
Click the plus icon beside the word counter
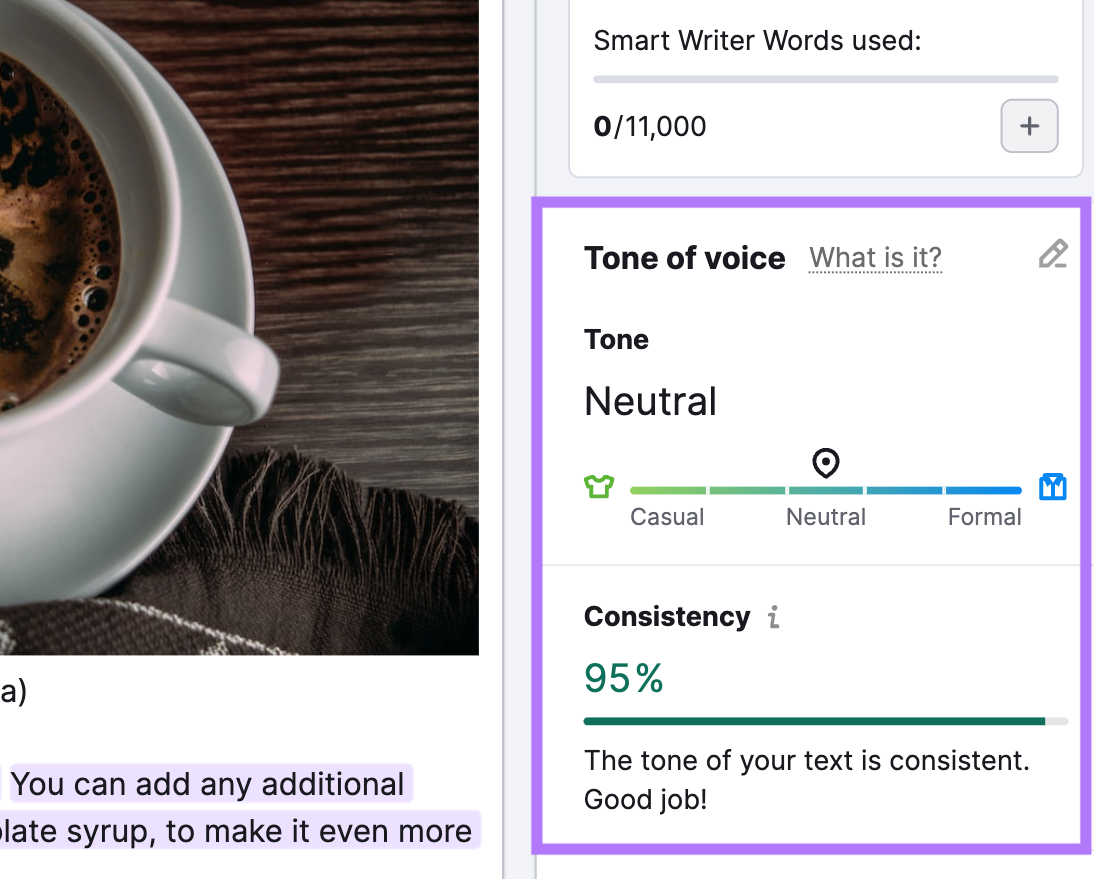pyautogui.click(x=1029, y=126)
